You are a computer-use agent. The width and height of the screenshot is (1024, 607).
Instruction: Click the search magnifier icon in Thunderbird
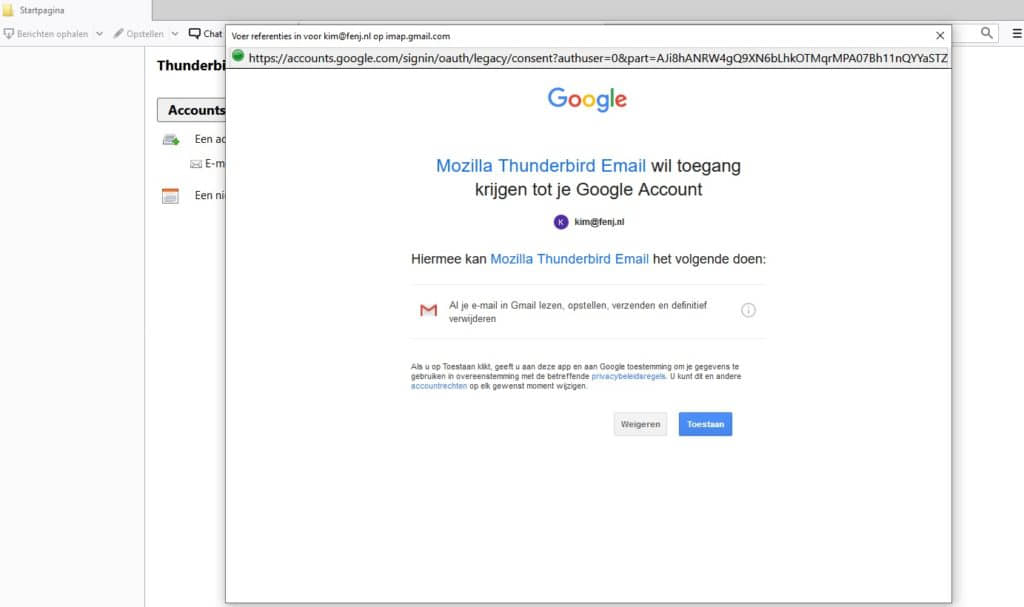pos(987,33)
